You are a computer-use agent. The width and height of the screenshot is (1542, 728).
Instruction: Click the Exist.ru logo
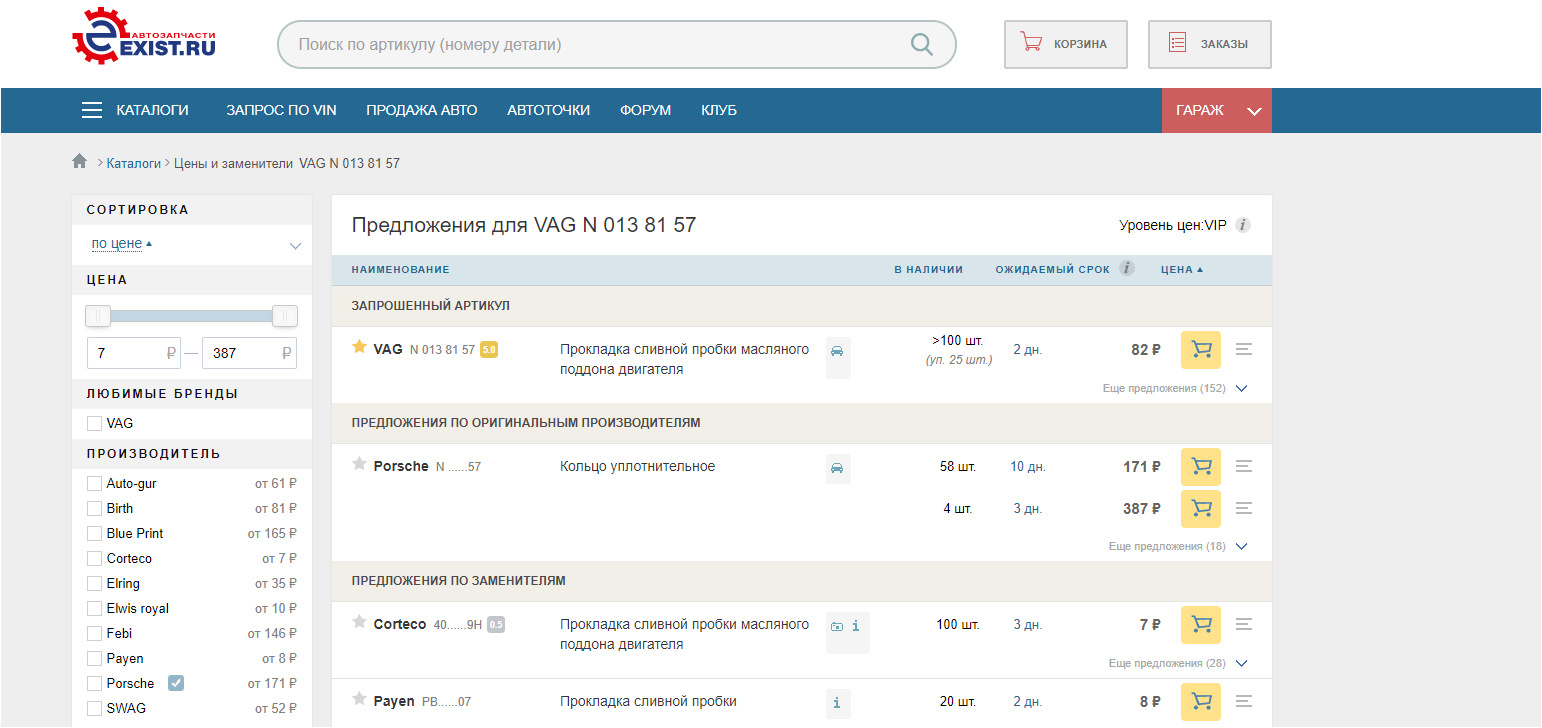coord(144,36)
